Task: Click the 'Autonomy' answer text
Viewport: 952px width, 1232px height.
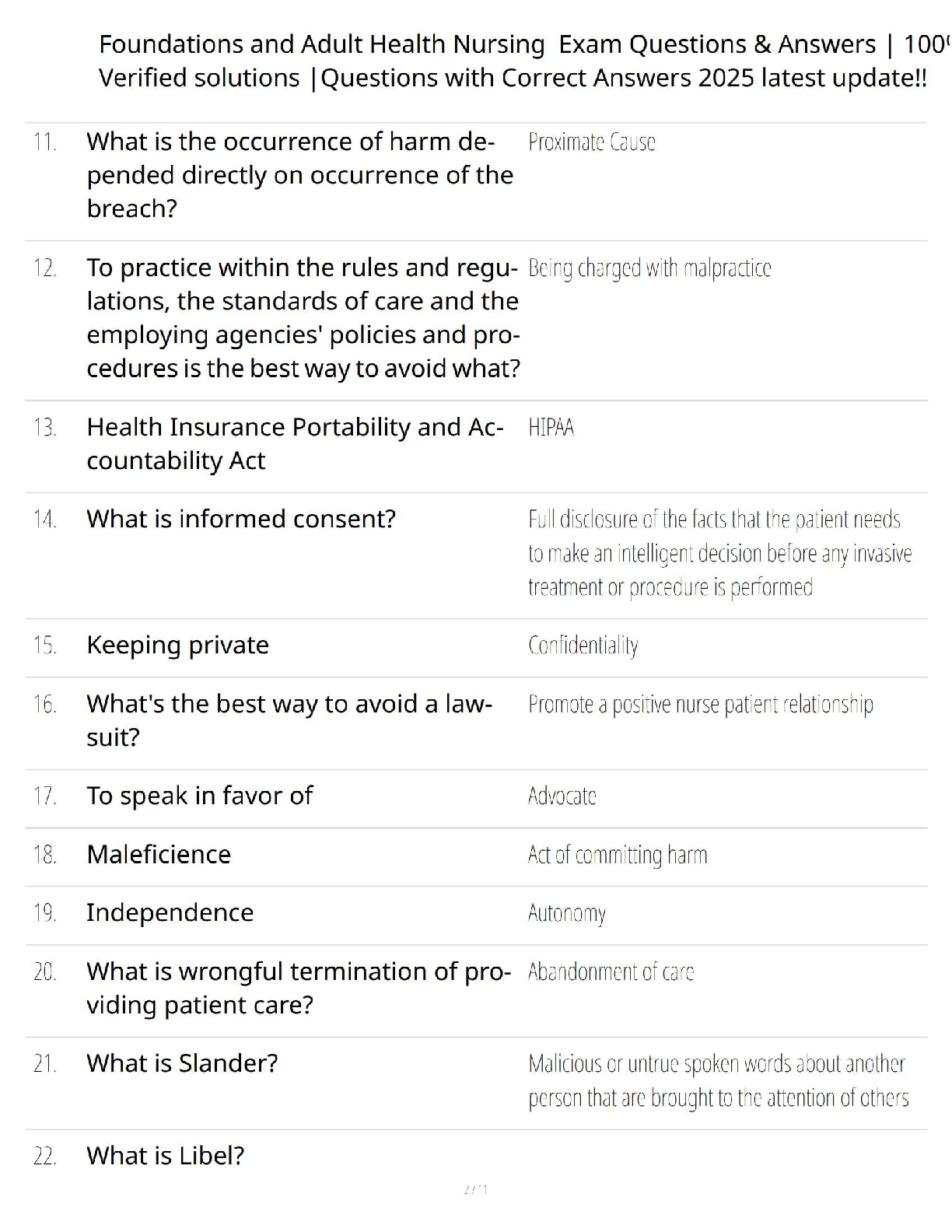Action: (566, 913)
